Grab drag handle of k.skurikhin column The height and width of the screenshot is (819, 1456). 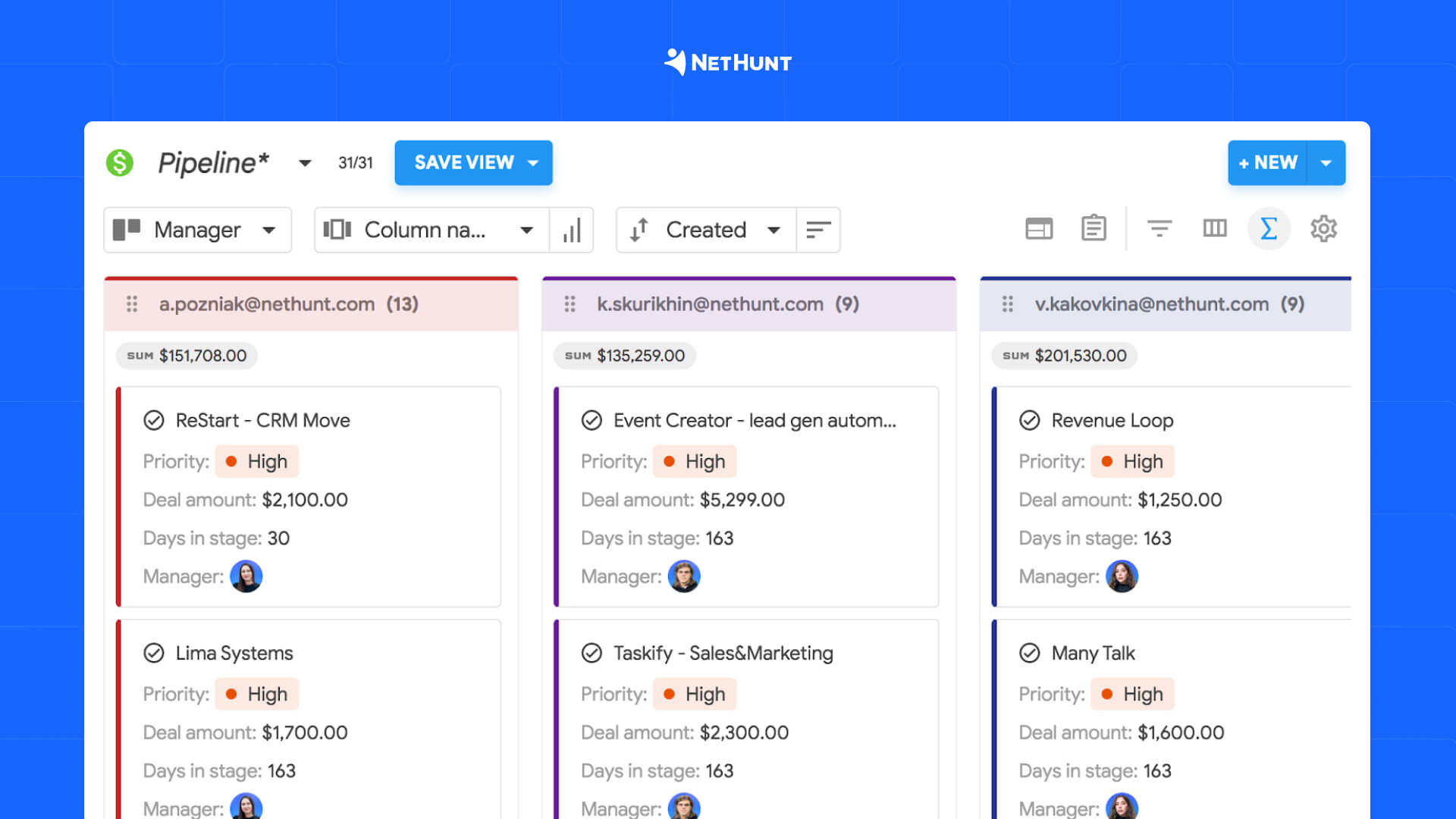pos(570,304)
